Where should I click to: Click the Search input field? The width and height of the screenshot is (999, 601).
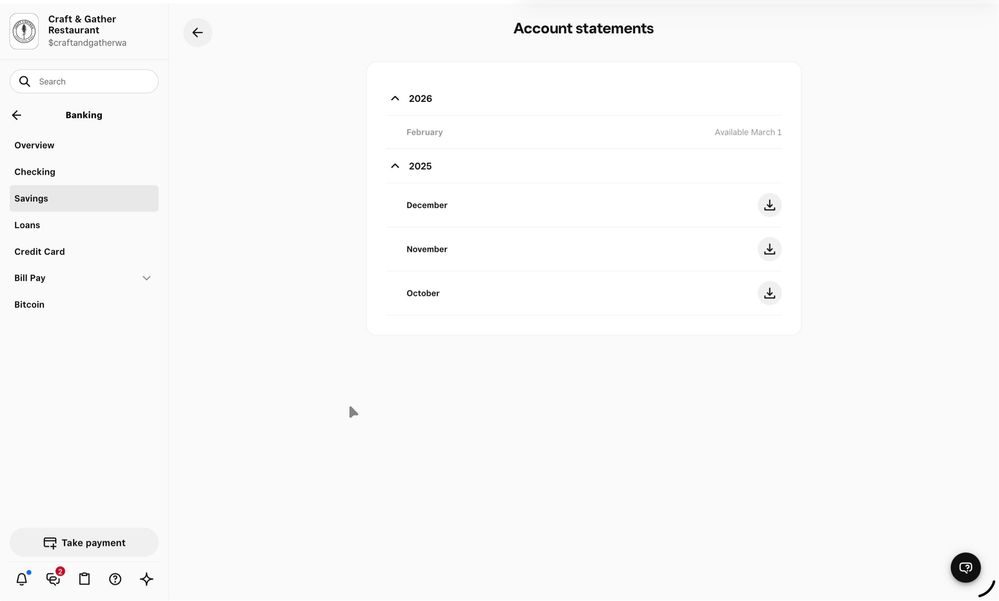(x=90, y=81)
